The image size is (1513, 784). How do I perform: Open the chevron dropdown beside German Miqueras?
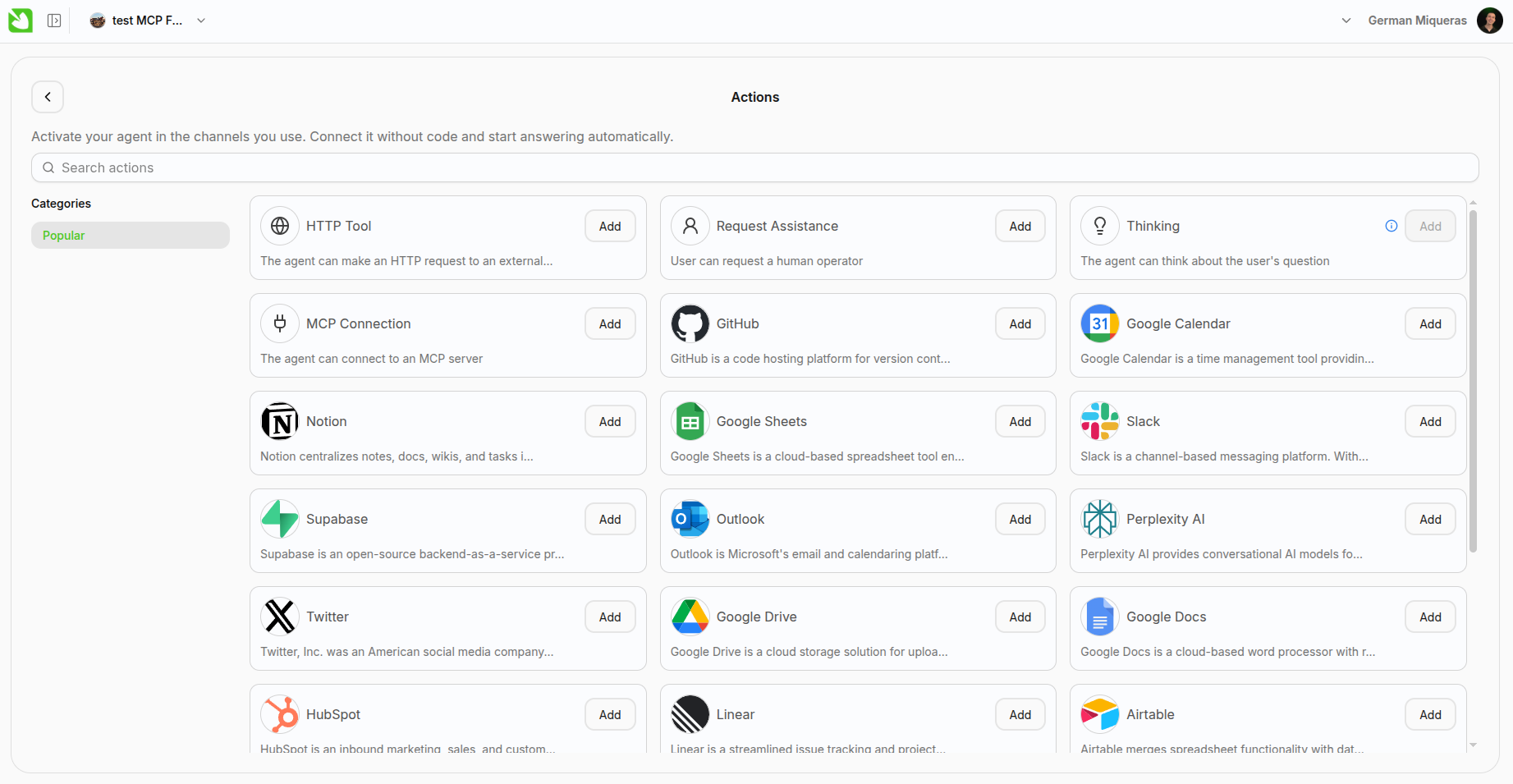[1346, 20]
